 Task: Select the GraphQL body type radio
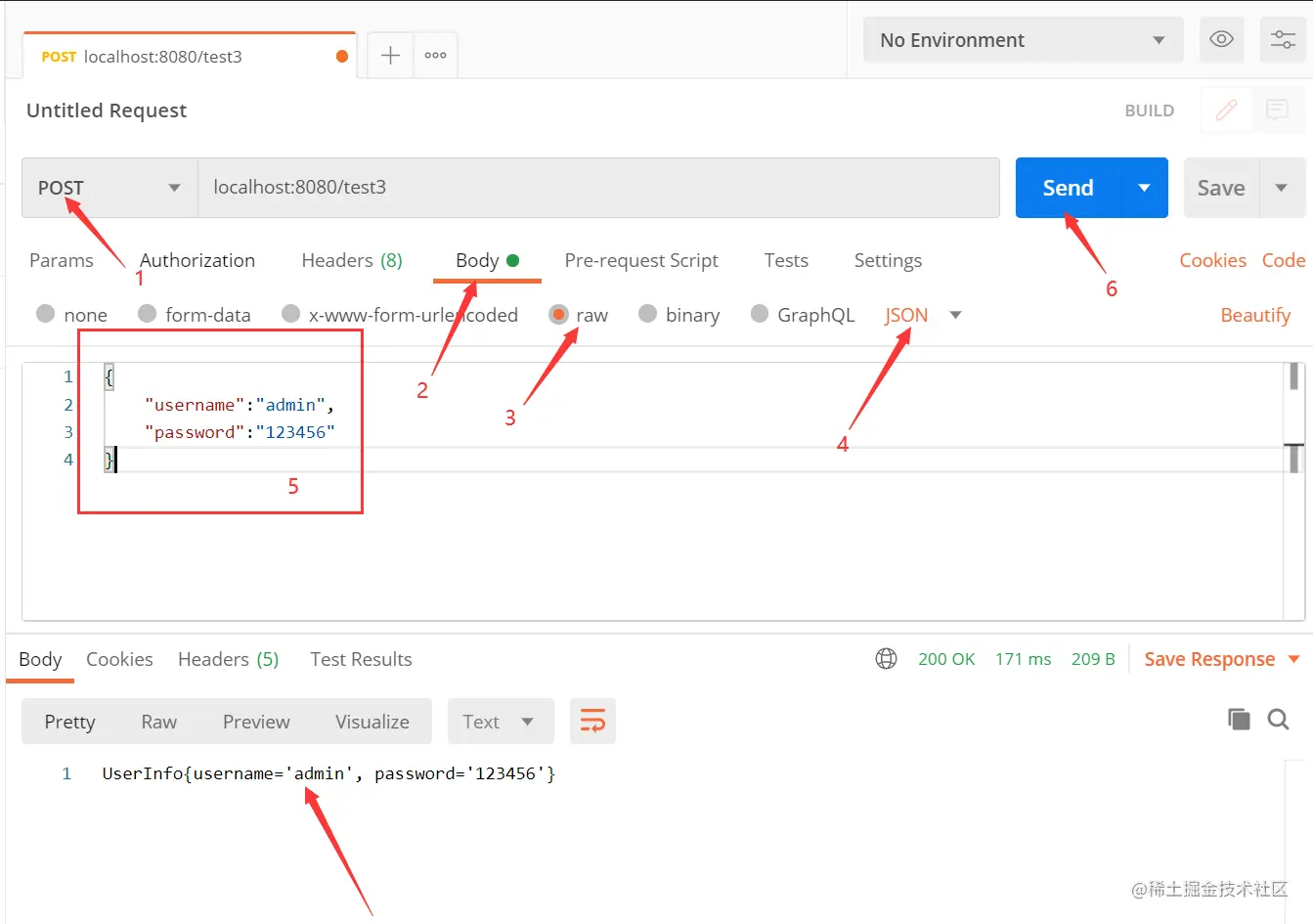(x=760, y=314)
